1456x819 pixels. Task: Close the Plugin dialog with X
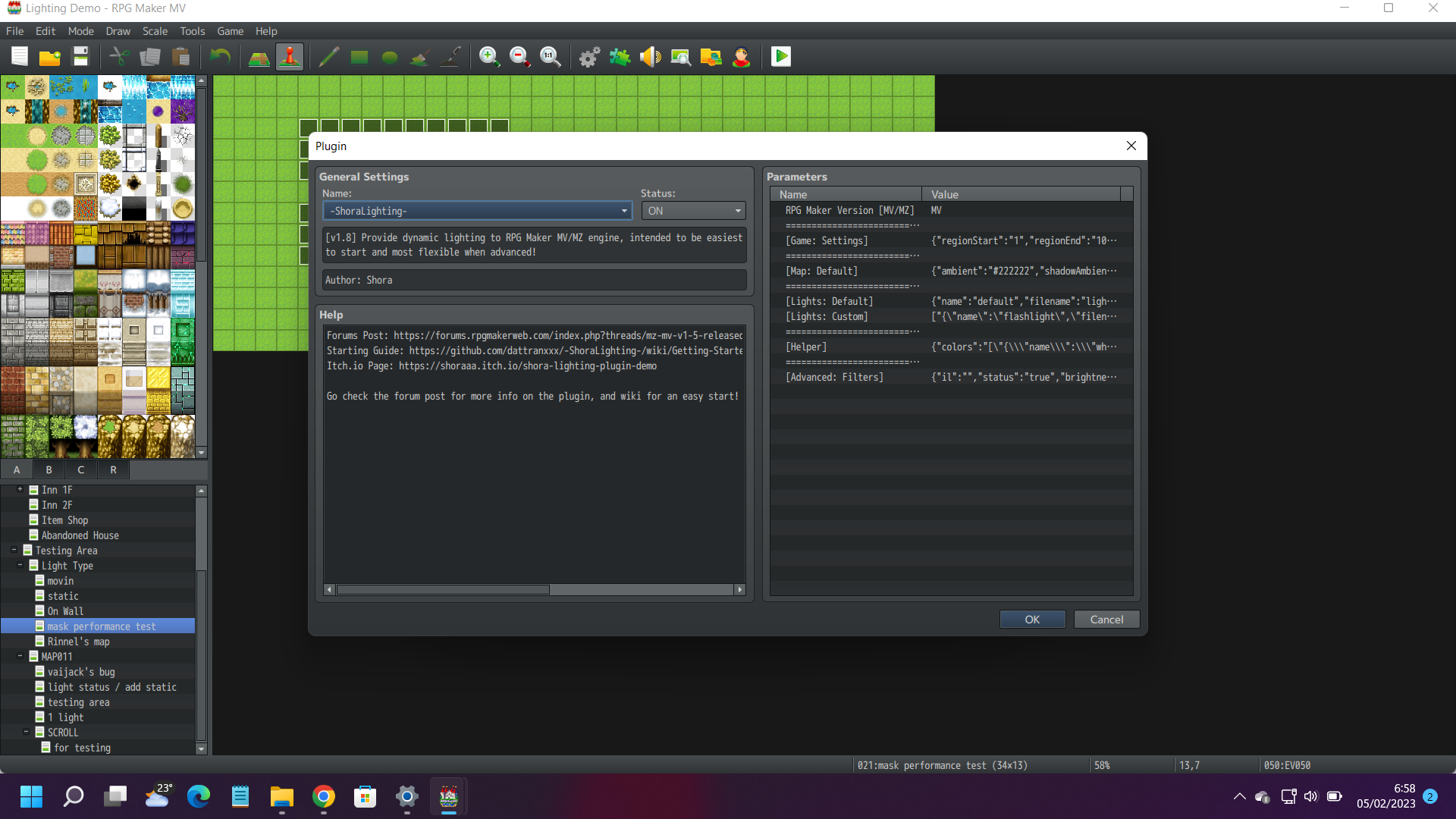coord(1131,146)
